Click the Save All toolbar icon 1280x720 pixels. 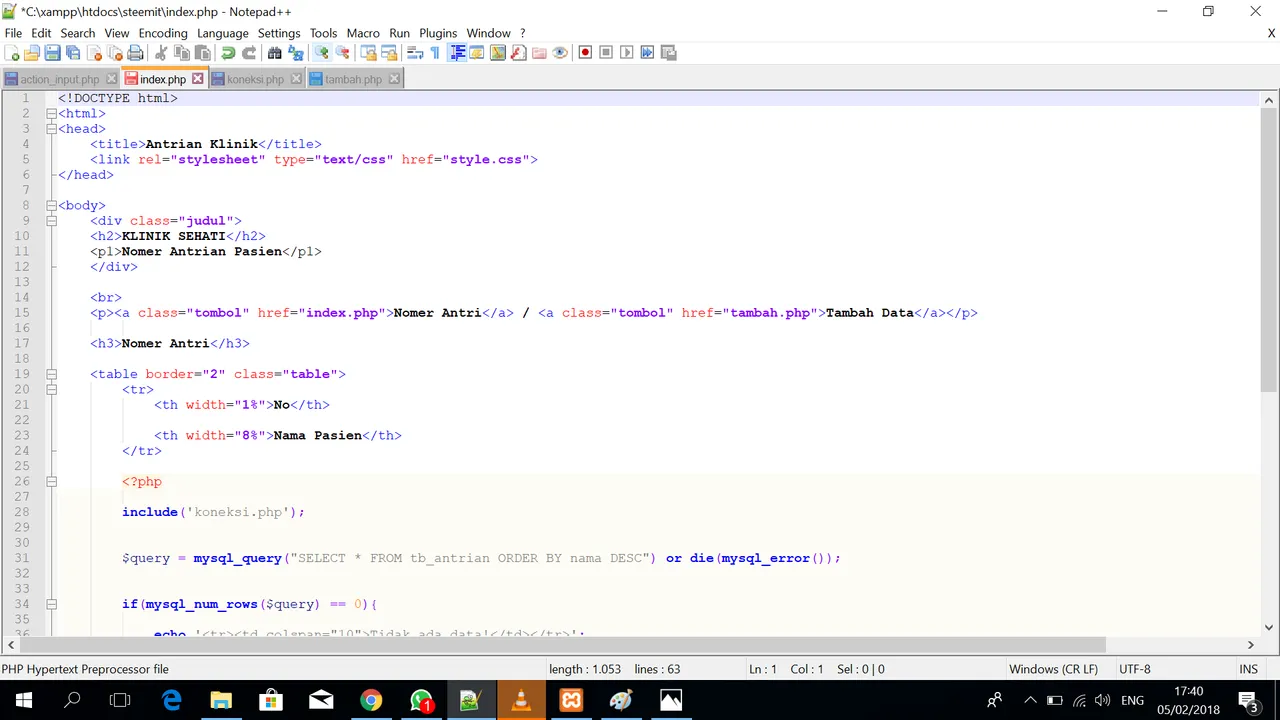73,53
